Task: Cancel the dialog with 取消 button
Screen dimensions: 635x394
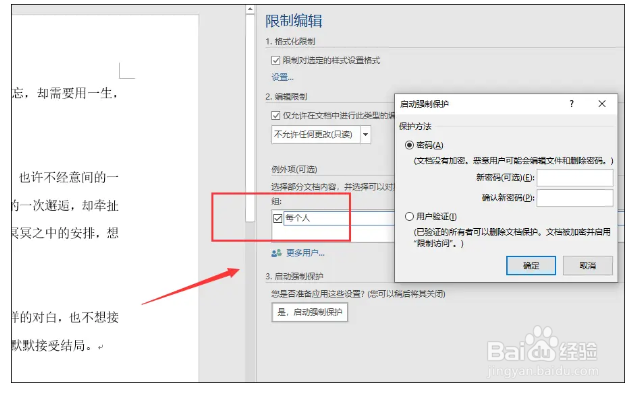Action: click(588, 266)
